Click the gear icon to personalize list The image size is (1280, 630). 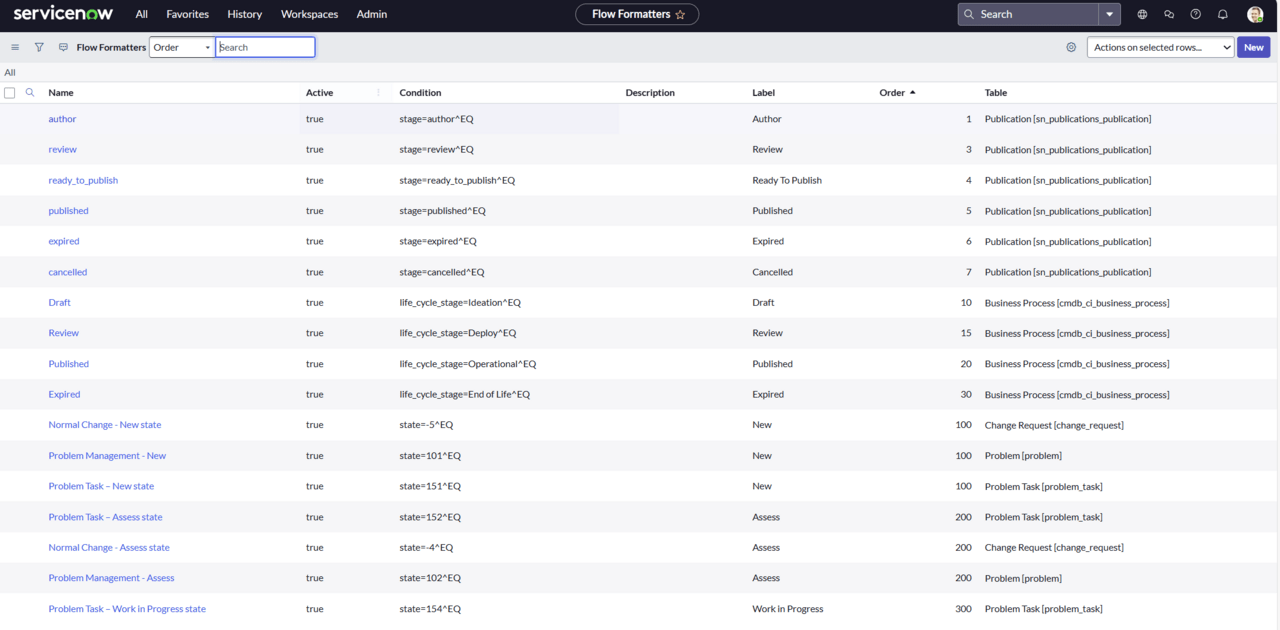point(1071,47)
